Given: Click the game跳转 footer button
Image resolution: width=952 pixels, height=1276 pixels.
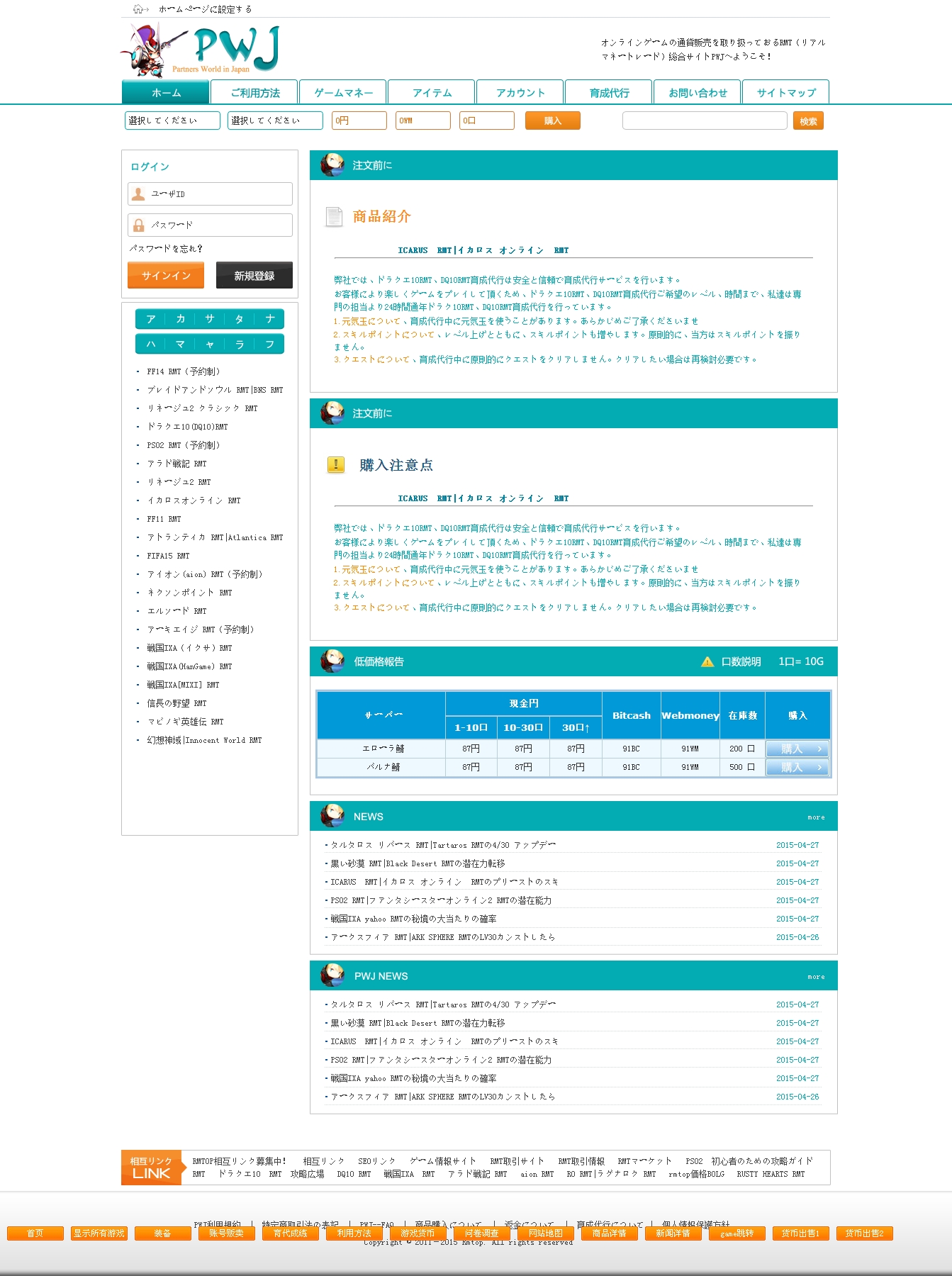Looking at the screenshot, I should (x=737, y=1233).
